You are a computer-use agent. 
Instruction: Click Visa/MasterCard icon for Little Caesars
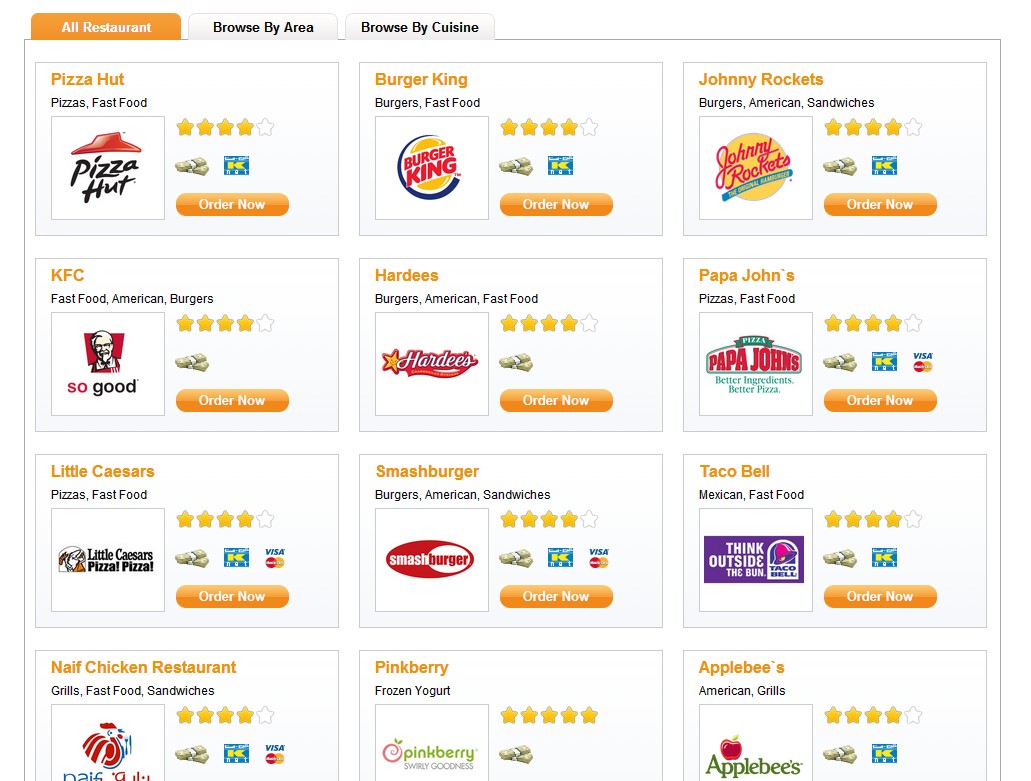click(x=275, y=557)
